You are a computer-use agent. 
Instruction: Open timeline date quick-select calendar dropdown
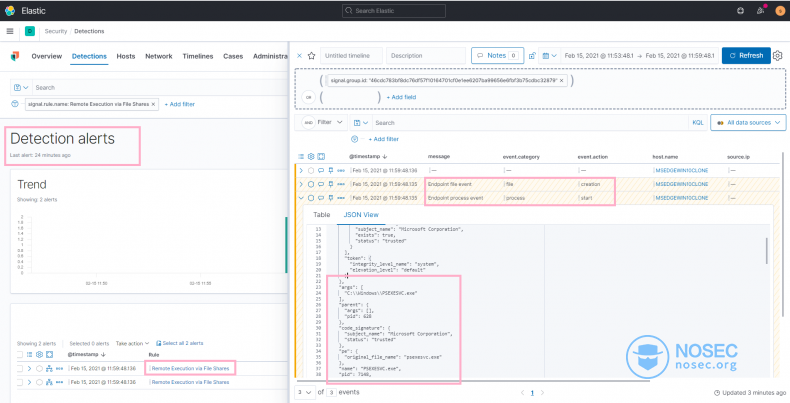(550, 56)
